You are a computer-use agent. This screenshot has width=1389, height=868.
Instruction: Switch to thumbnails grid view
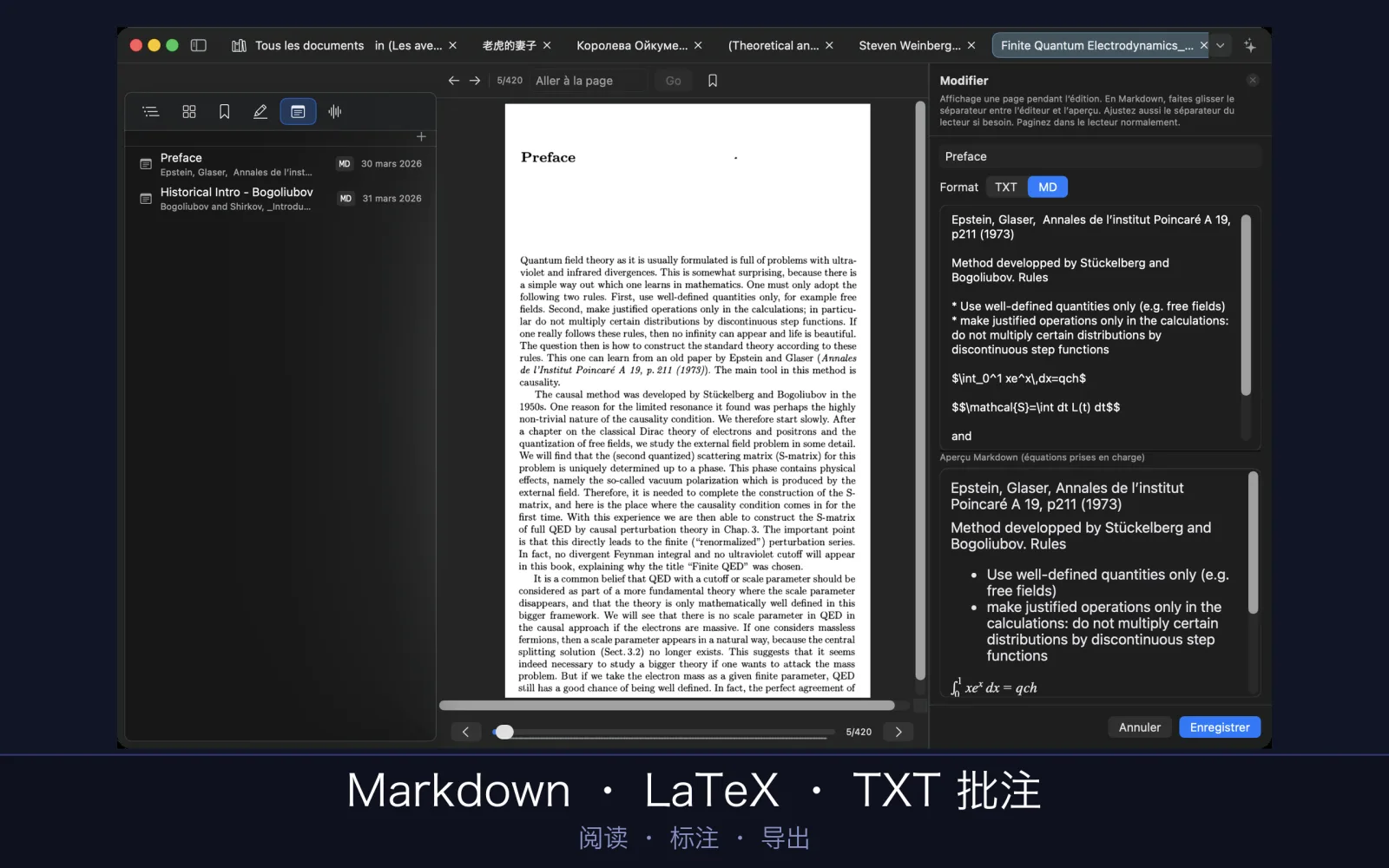189,111
